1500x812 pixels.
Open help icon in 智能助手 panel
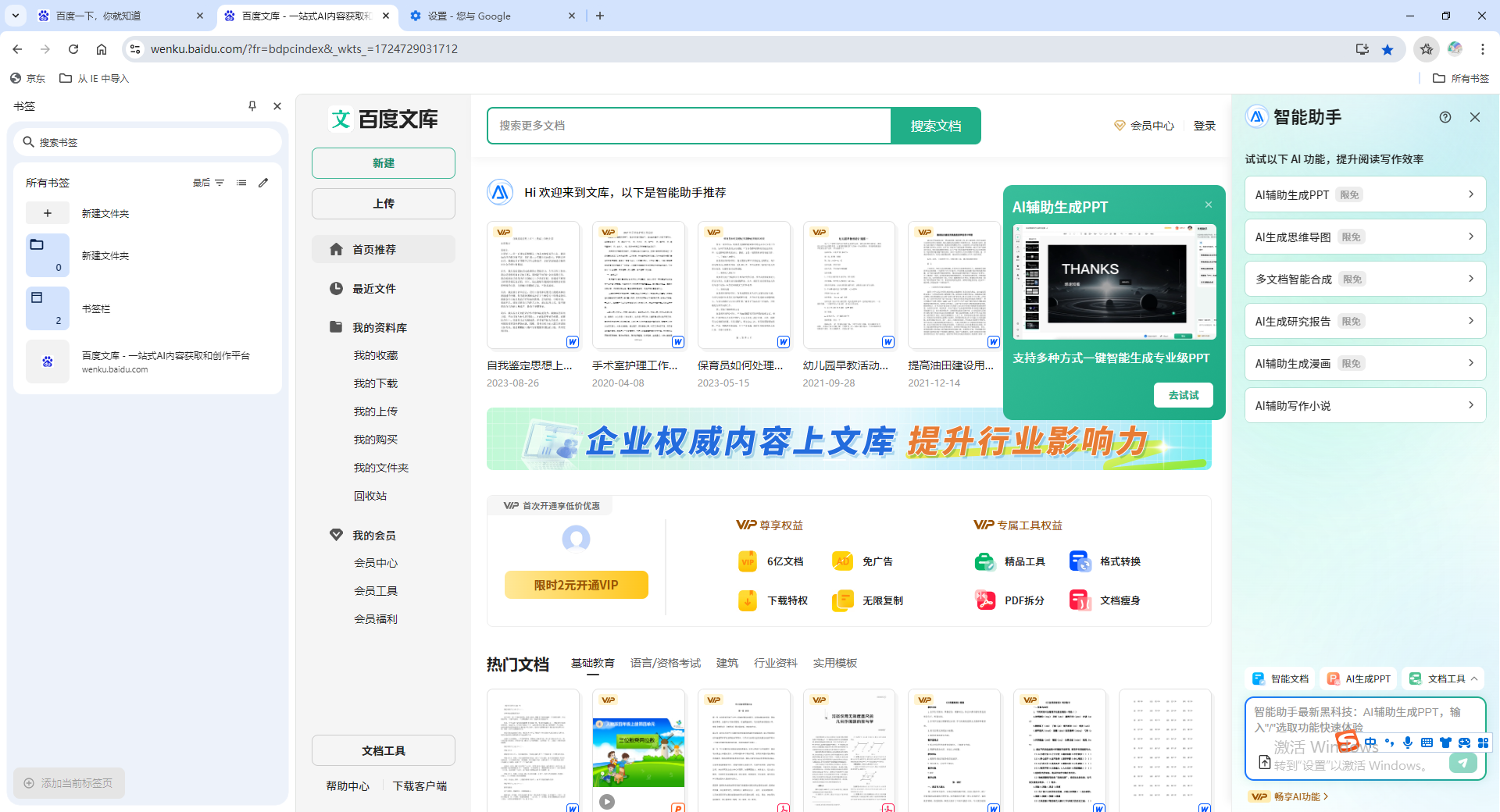click(1445, 117)
